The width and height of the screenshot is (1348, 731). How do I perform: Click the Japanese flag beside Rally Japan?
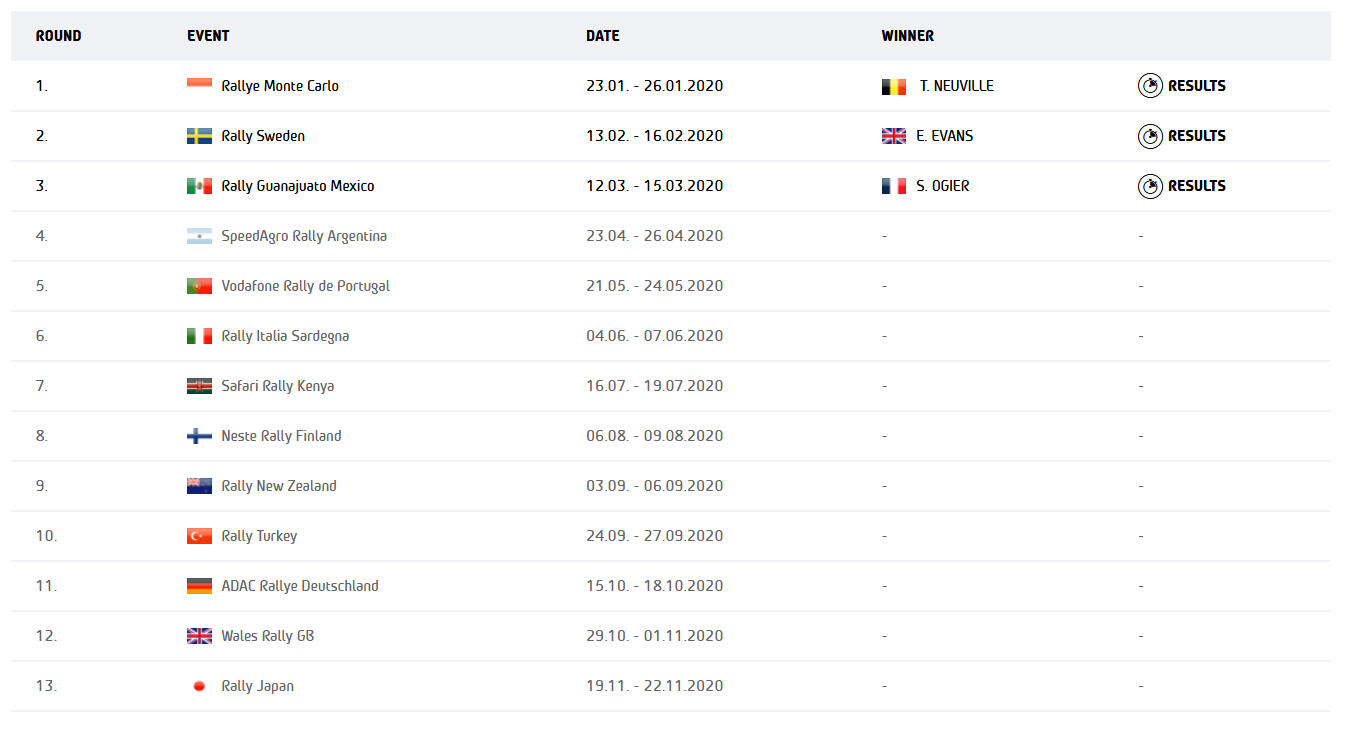point(199,686)
